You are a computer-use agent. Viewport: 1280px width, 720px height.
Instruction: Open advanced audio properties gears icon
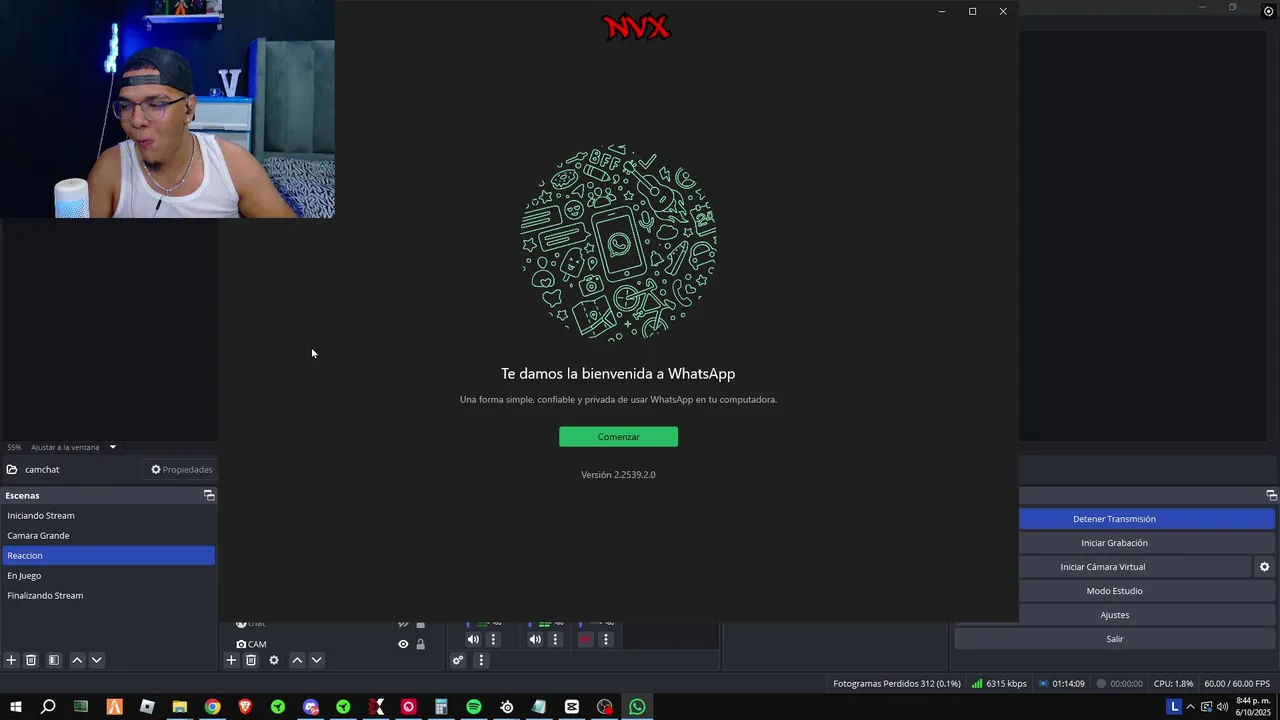click(458, 660)
